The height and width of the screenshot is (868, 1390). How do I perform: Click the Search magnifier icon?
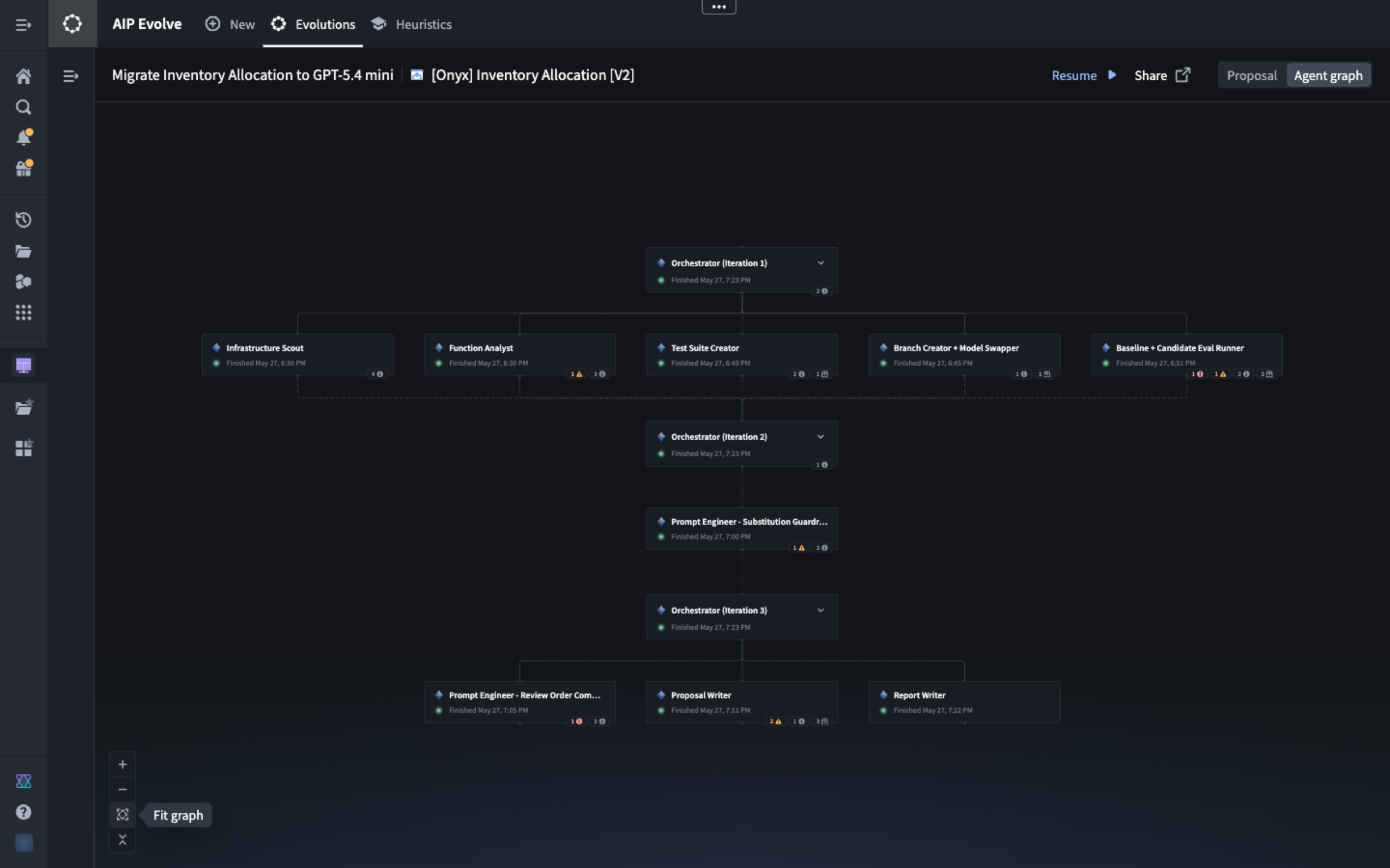point(23,107)
